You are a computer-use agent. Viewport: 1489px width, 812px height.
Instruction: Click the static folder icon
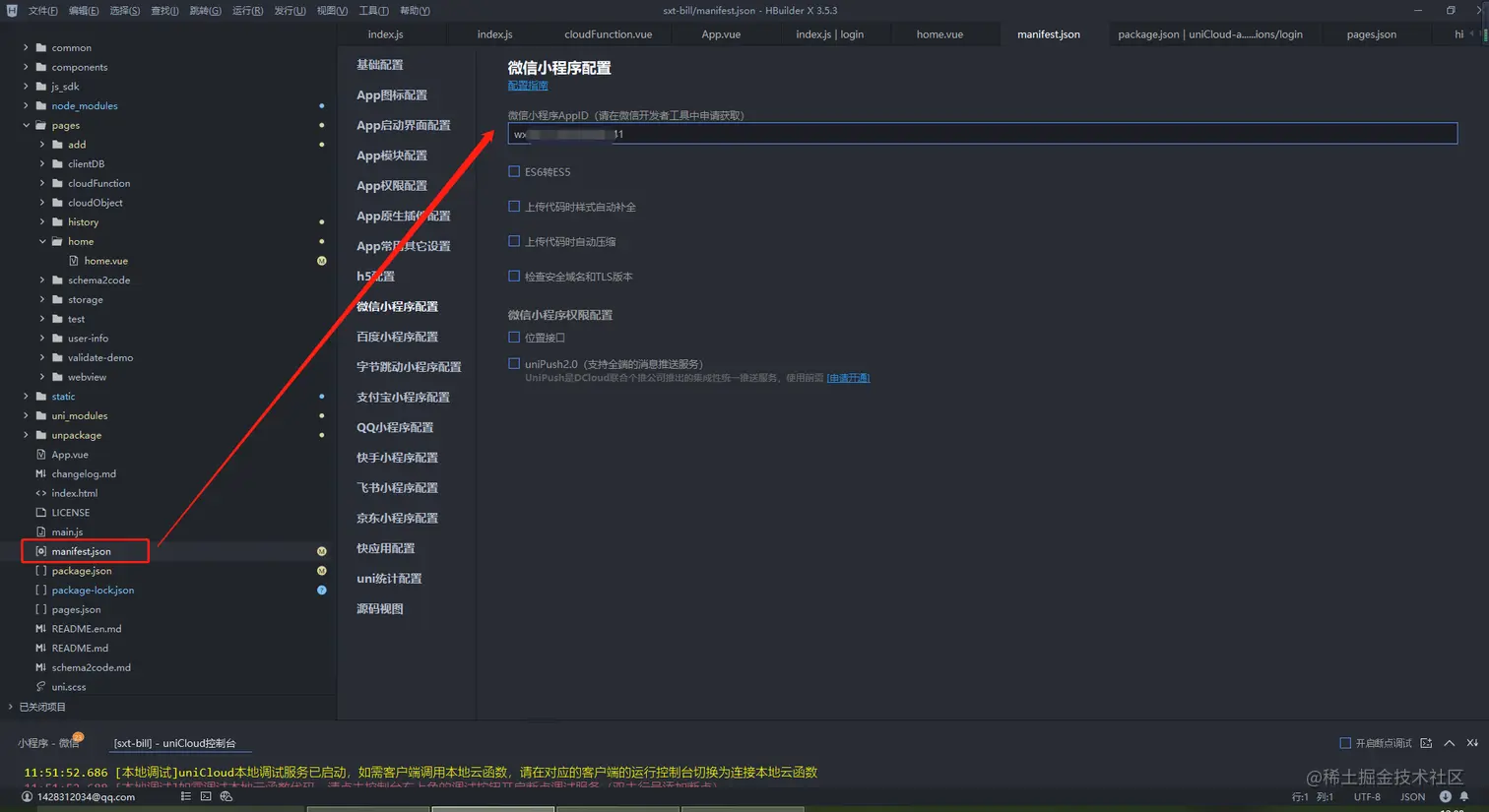pyautogui.click(x=41, y=397)
